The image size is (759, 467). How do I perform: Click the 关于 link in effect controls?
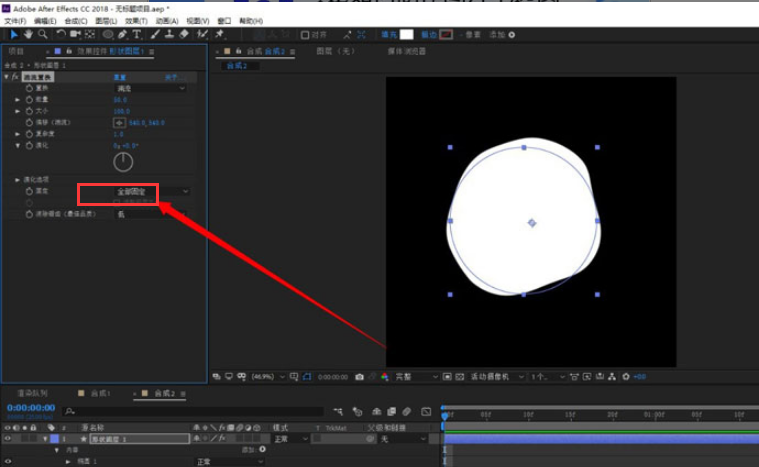click(x=170, y=77)
